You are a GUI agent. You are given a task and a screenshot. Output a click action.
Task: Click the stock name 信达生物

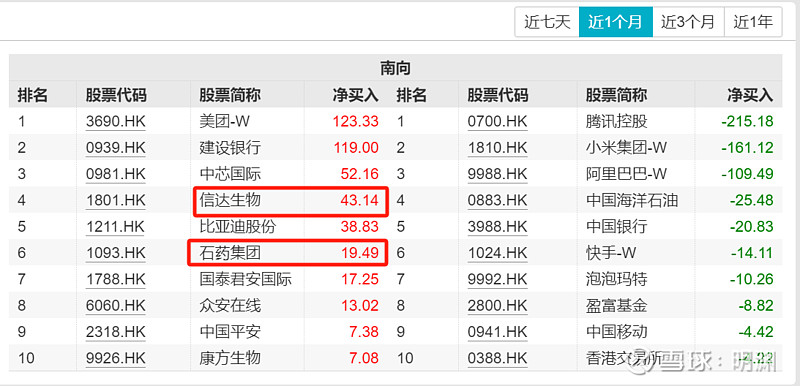230,200
